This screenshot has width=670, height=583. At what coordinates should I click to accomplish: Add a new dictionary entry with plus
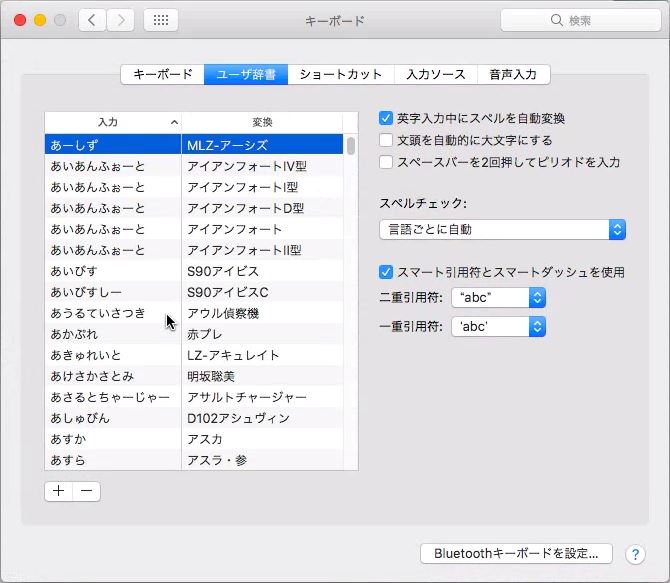coord(59,491)
